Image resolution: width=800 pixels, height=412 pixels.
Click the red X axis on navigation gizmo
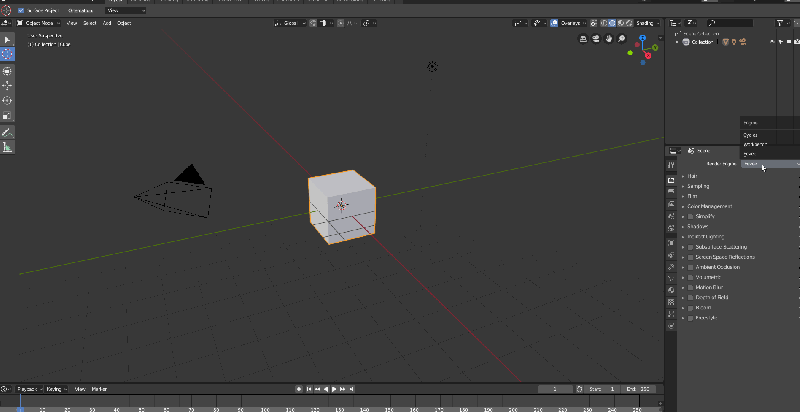pos(648,55)
